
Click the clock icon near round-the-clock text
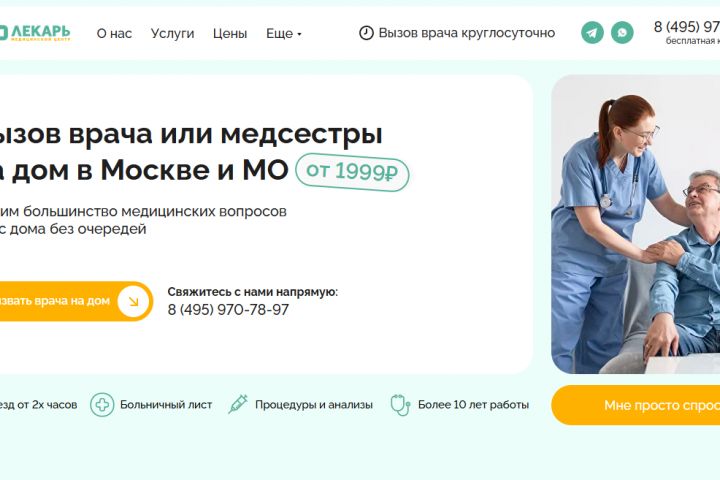[x=366, y=33]
